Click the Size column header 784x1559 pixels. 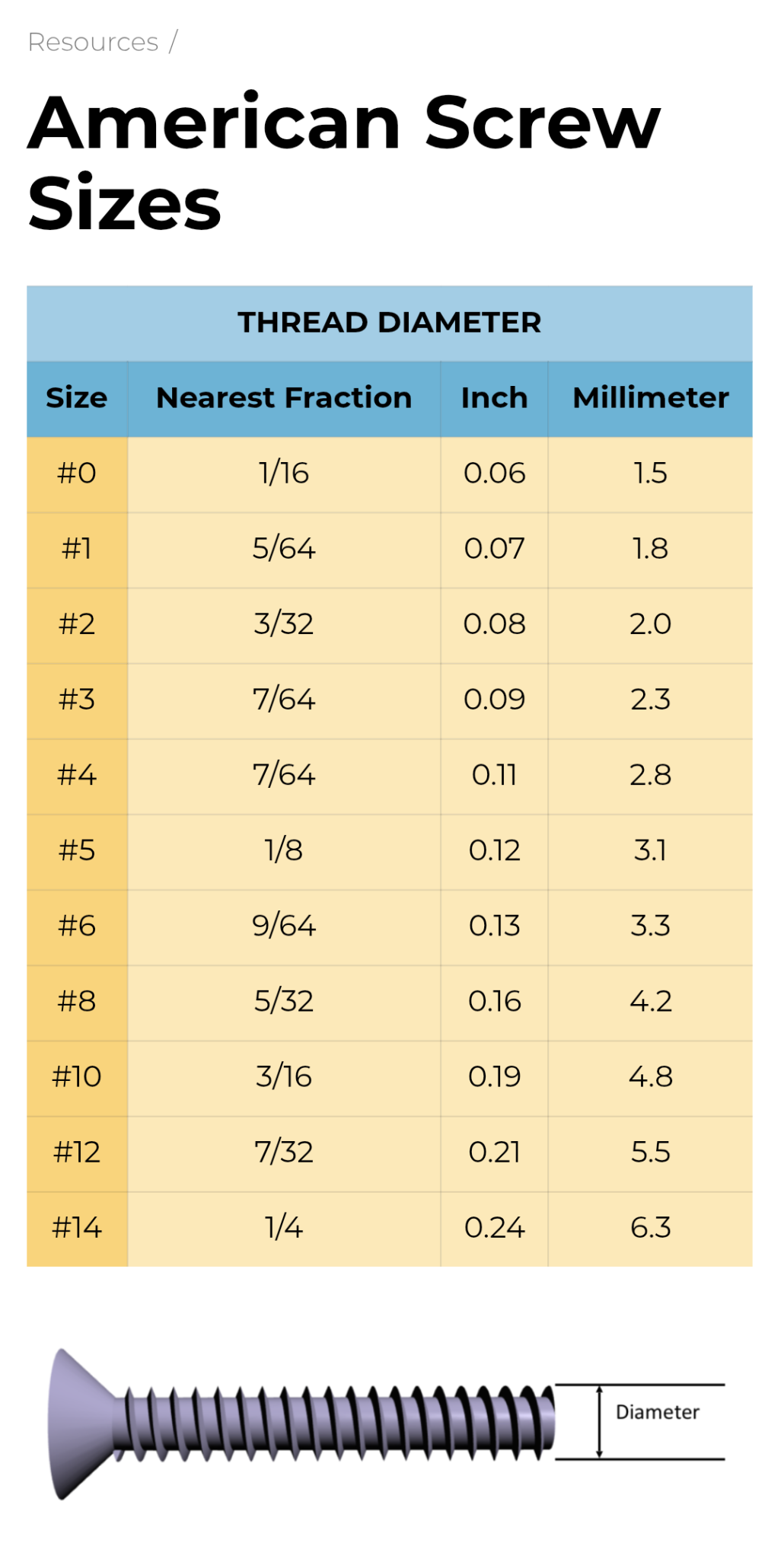(77, 398)
